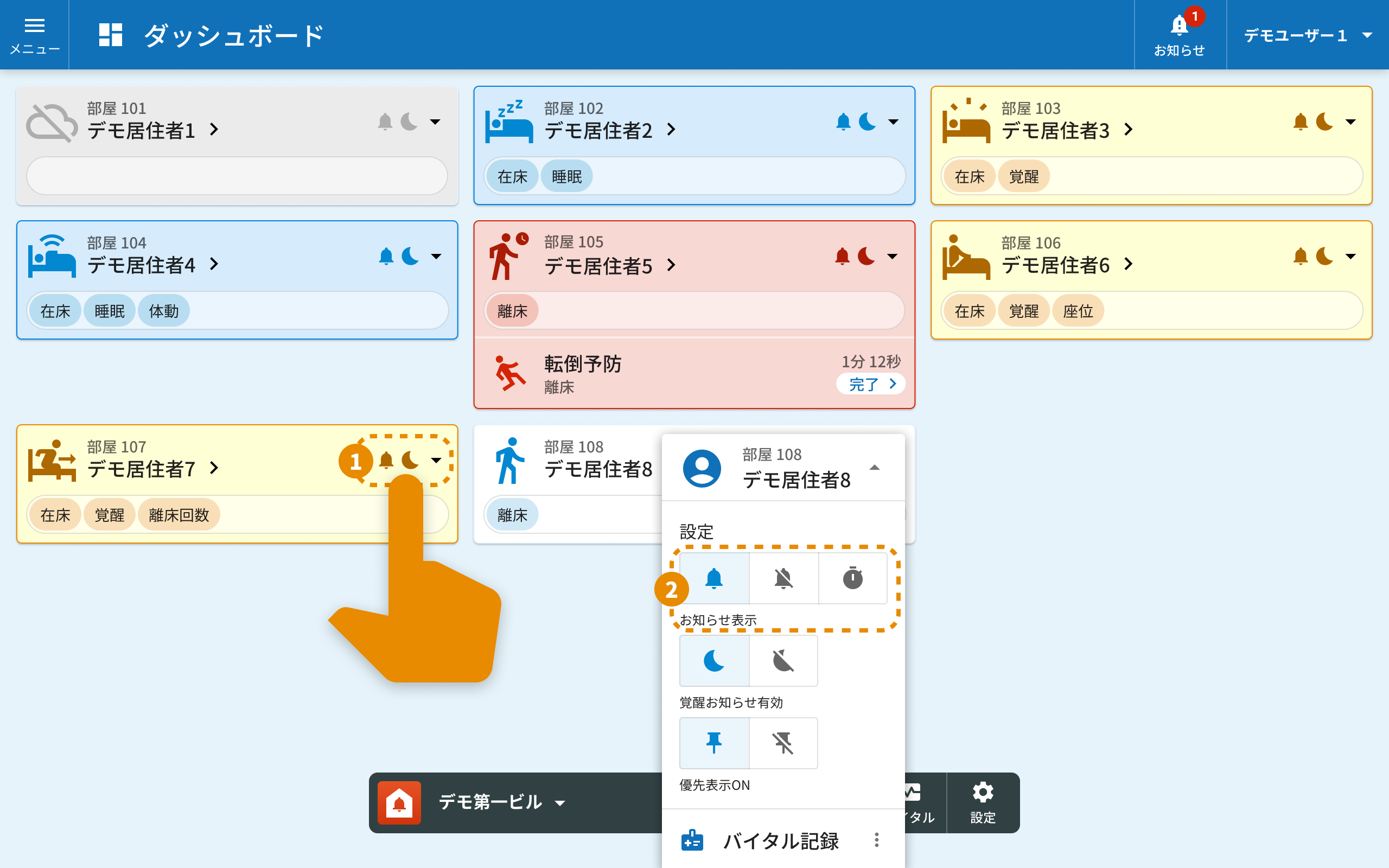Click the red alert home icon
The height and width of the screenshot is (868, 1389).
399,802
